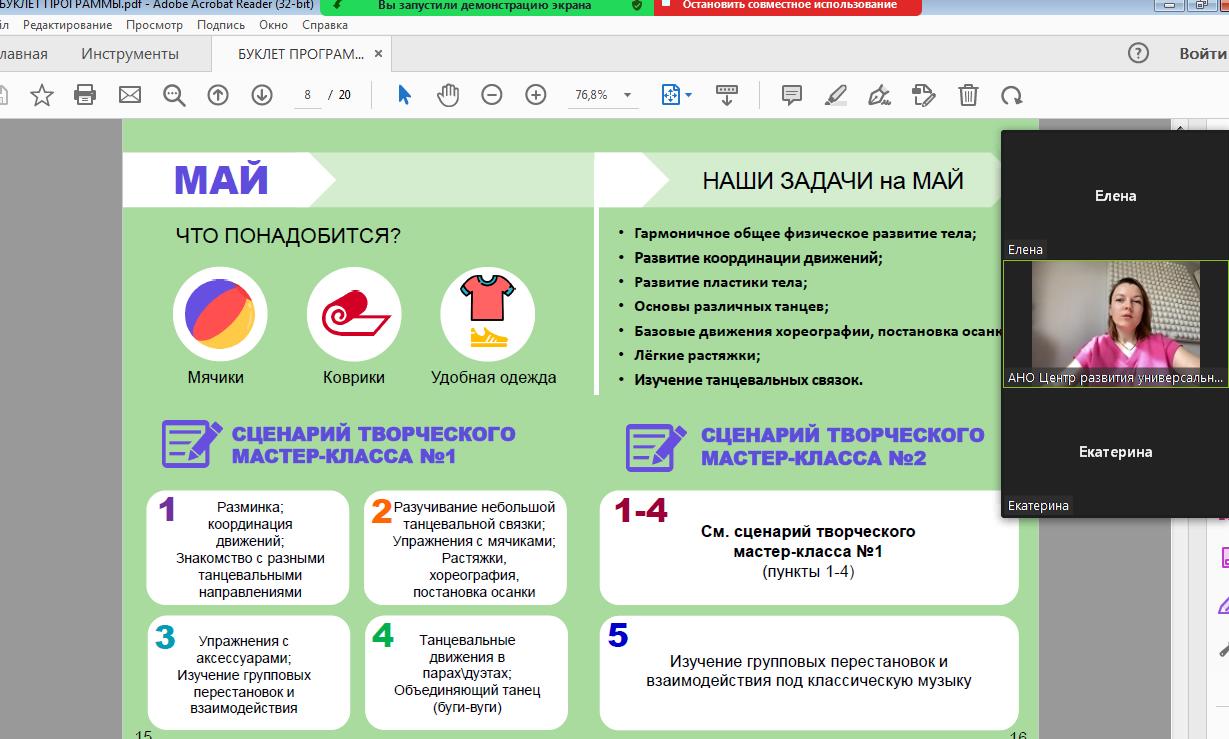Click the ЧТО ПОНАДОБИТСЯ? heading
Screen dimensions: 1229x739
288,236
